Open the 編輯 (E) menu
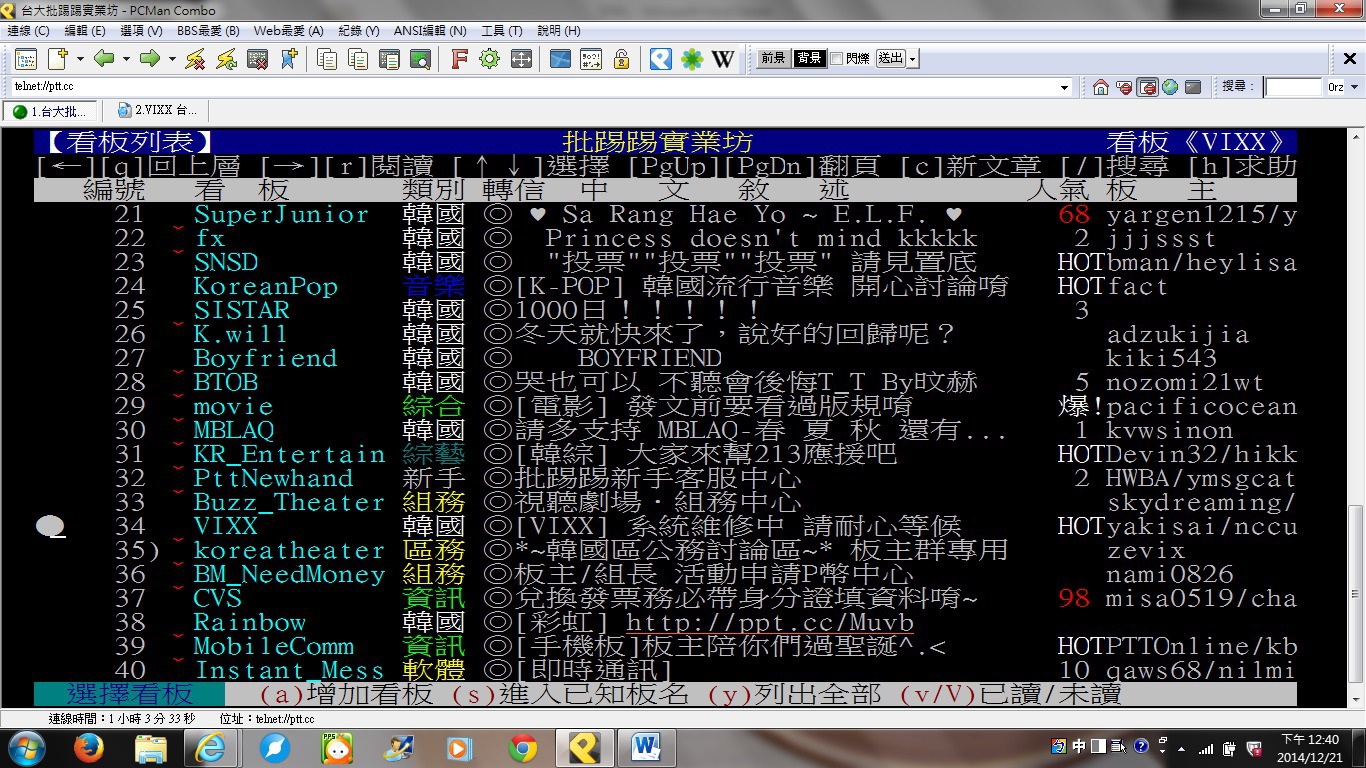1366x768 pixels. click(84, 31)
